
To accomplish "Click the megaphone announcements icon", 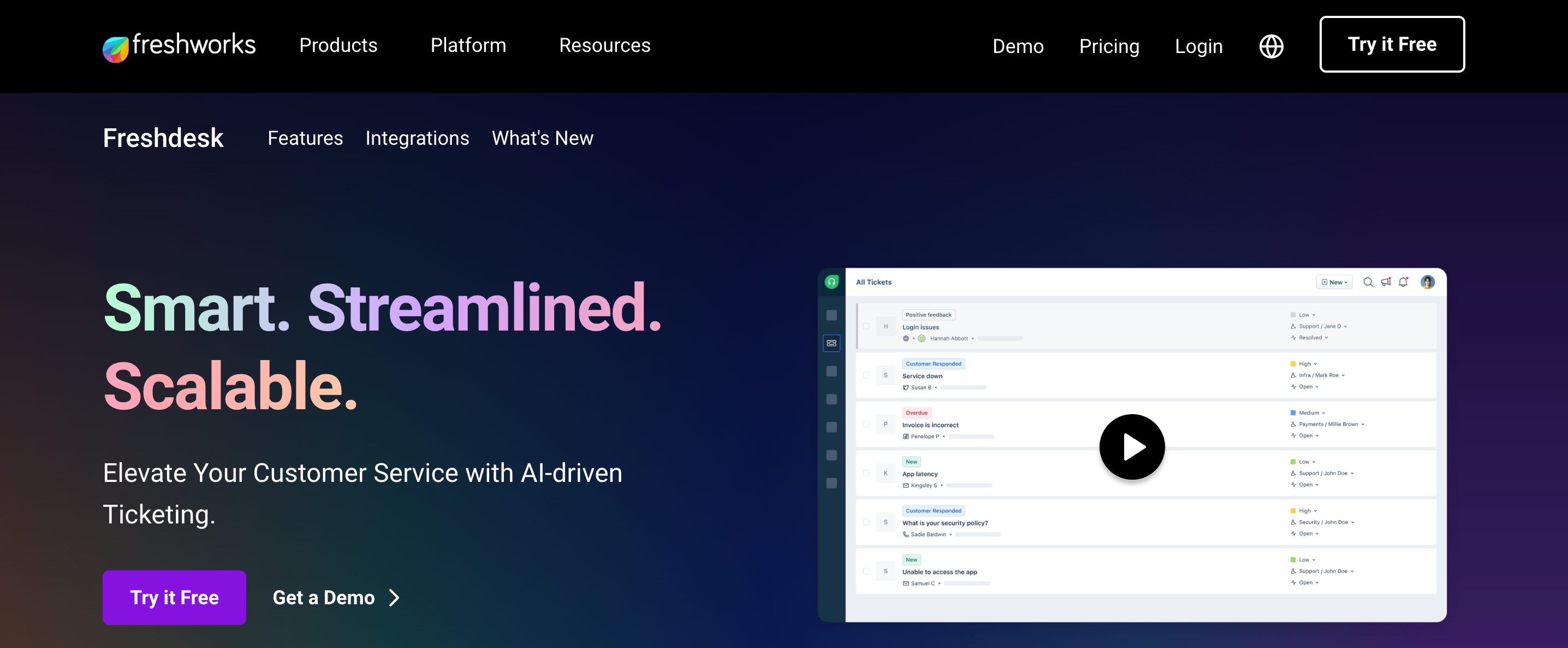I will click(x=1386, y=282).
